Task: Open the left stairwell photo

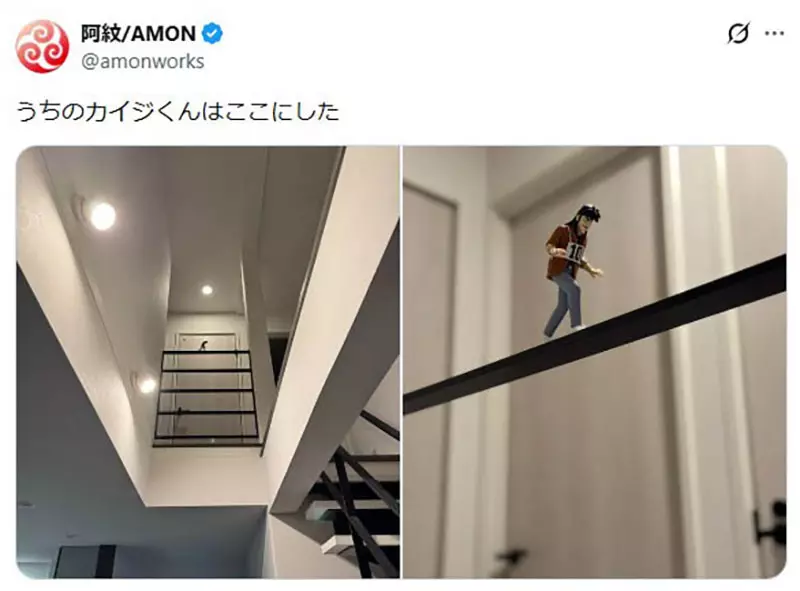Action: (208, 362)
